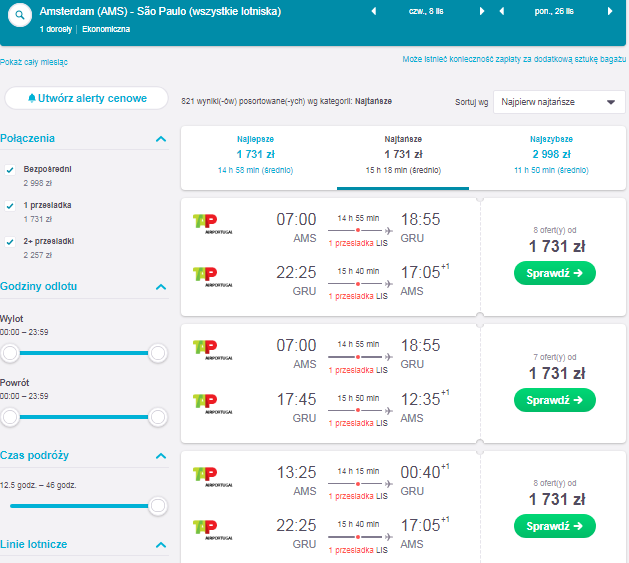The width and height of the screenshot is (629, 563).
Task: Collapse the Linie lotnicze section
Action: click(x=161, y=545)
